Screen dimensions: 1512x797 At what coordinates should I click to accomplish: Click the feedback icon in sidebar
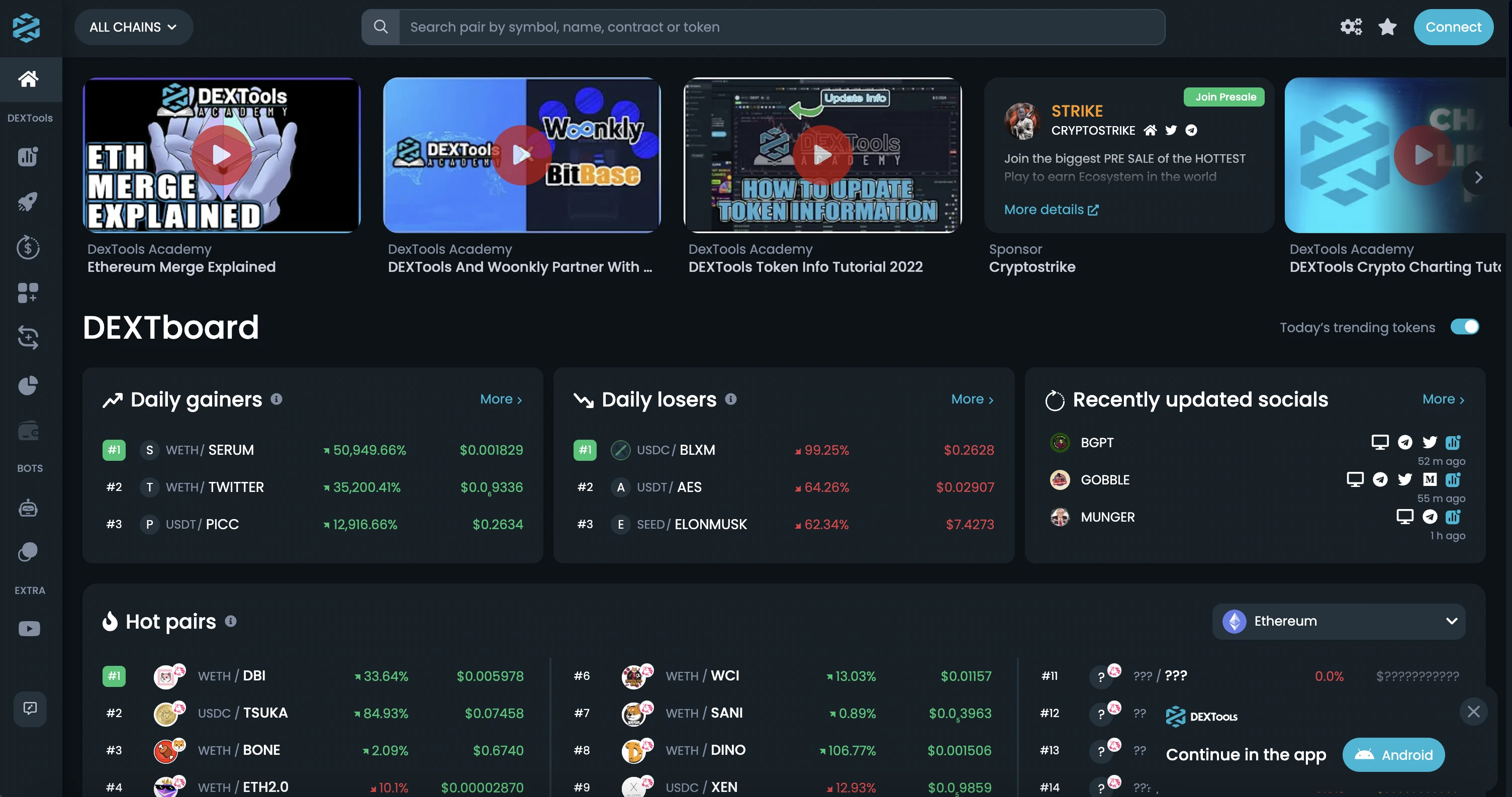(30, 709)
